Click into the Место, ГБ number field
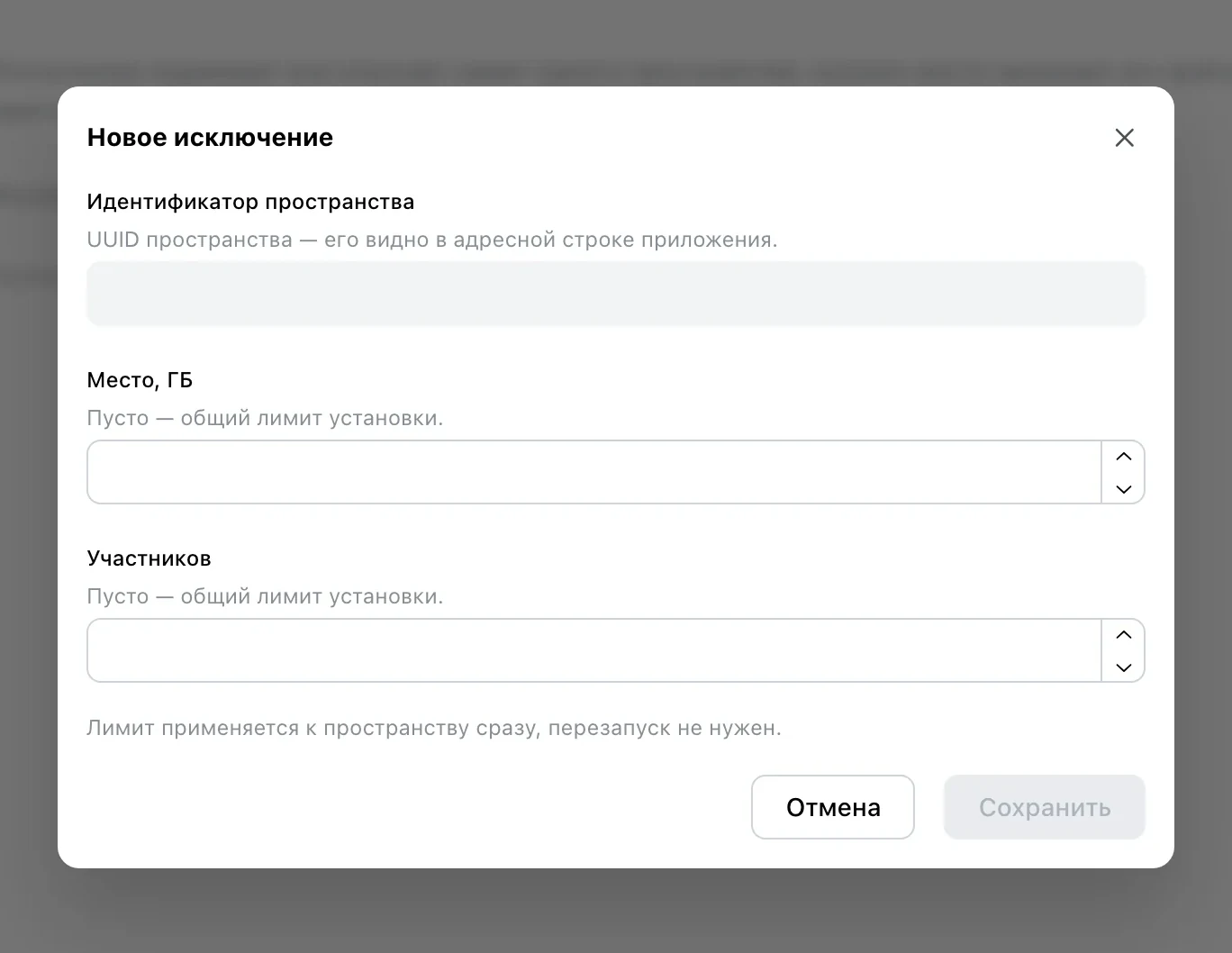 point(594,472)
